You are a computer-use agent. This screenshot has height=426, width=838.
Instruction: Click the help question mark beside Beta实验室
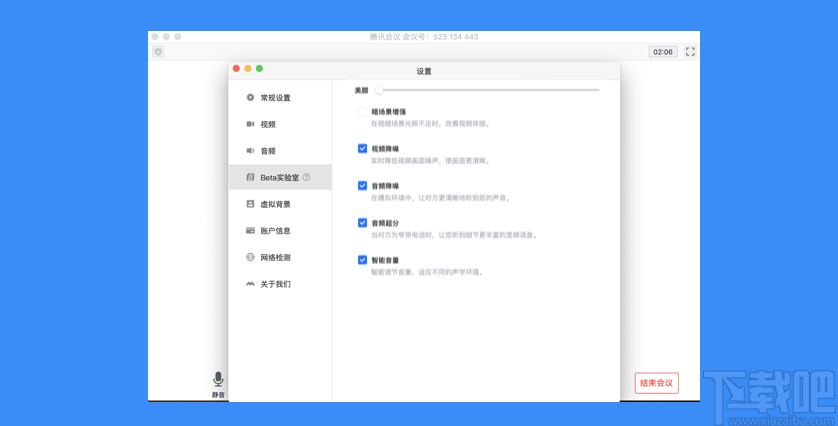[306, 177]
